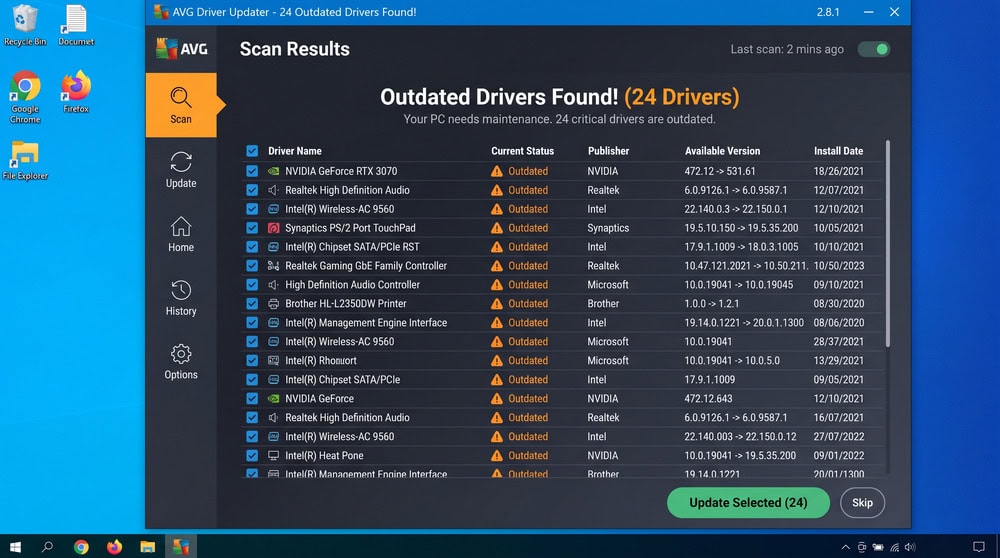Screen dimensions: 1000x558
Task: Open Recycle Bin desktop icon
Action: (x=25, y=25)
